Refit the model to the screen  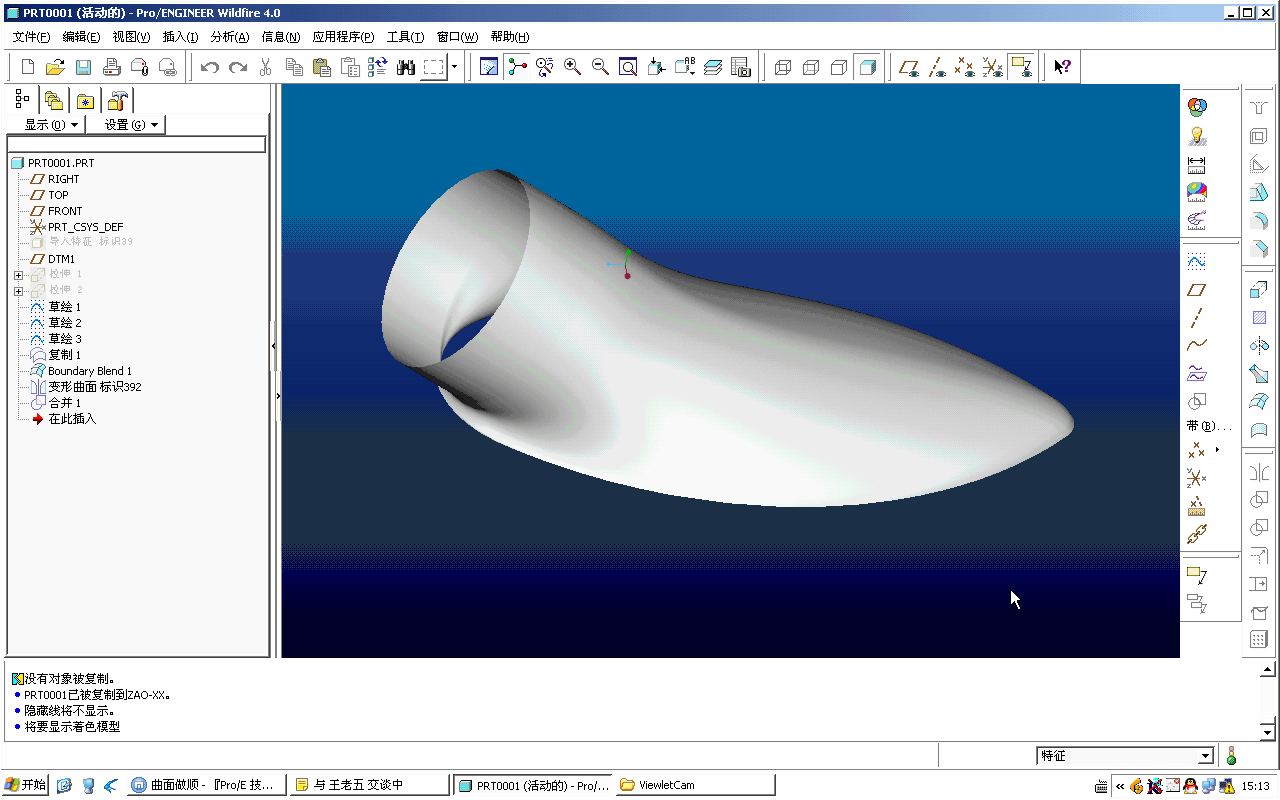pos(628,67)
